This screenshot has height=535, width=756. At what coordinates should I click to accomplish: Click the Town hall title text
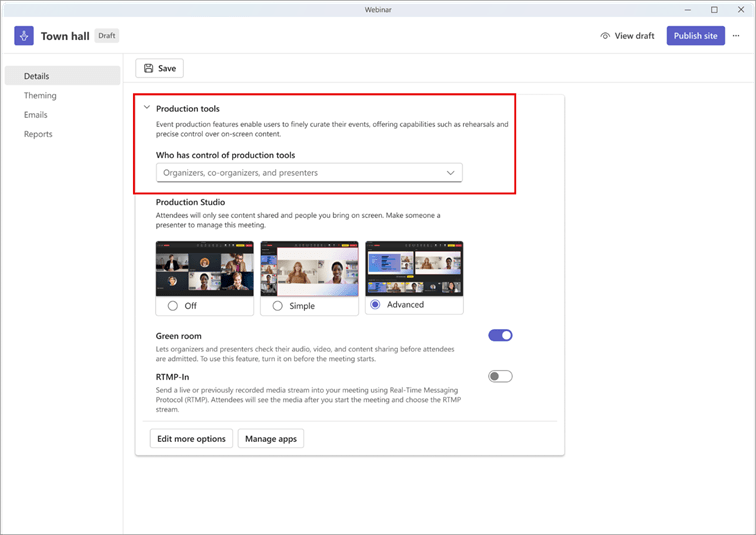(65, 36)
